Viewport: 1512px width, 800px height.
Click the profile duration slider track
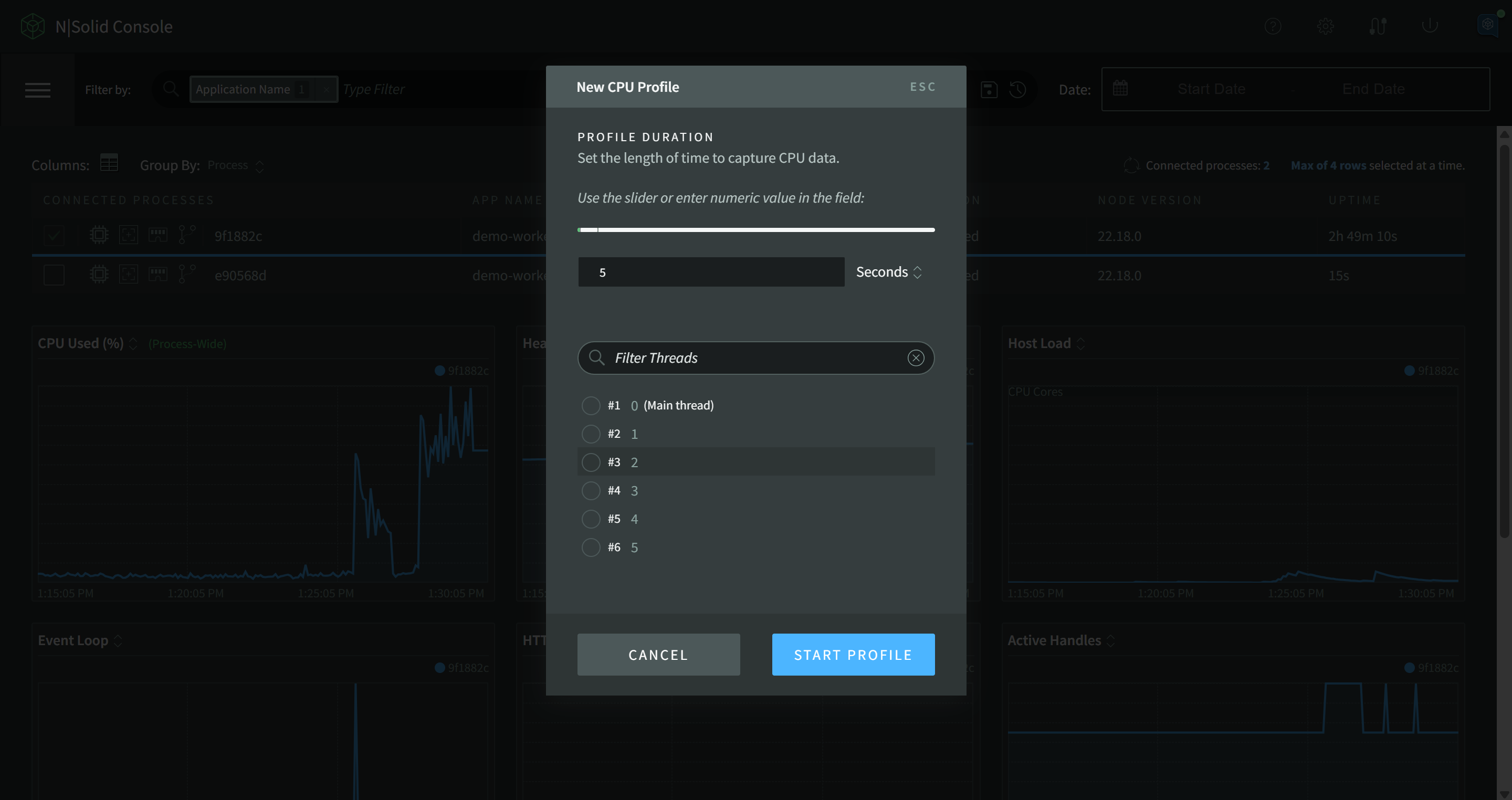756,229
